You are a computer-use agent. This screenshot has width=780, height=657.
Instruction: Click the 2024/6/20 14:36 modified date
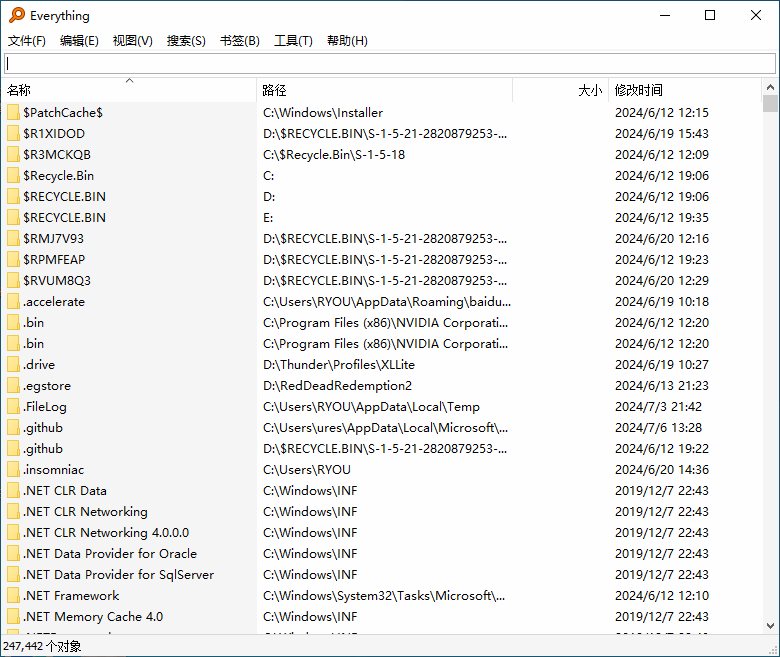pos(662,469)
